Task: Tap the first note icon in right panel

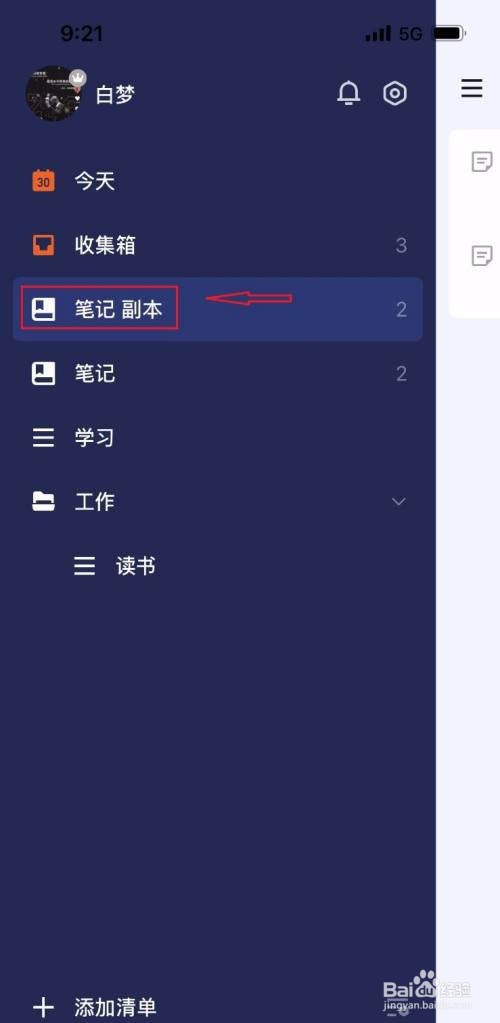Action: [x=482, y=161]
